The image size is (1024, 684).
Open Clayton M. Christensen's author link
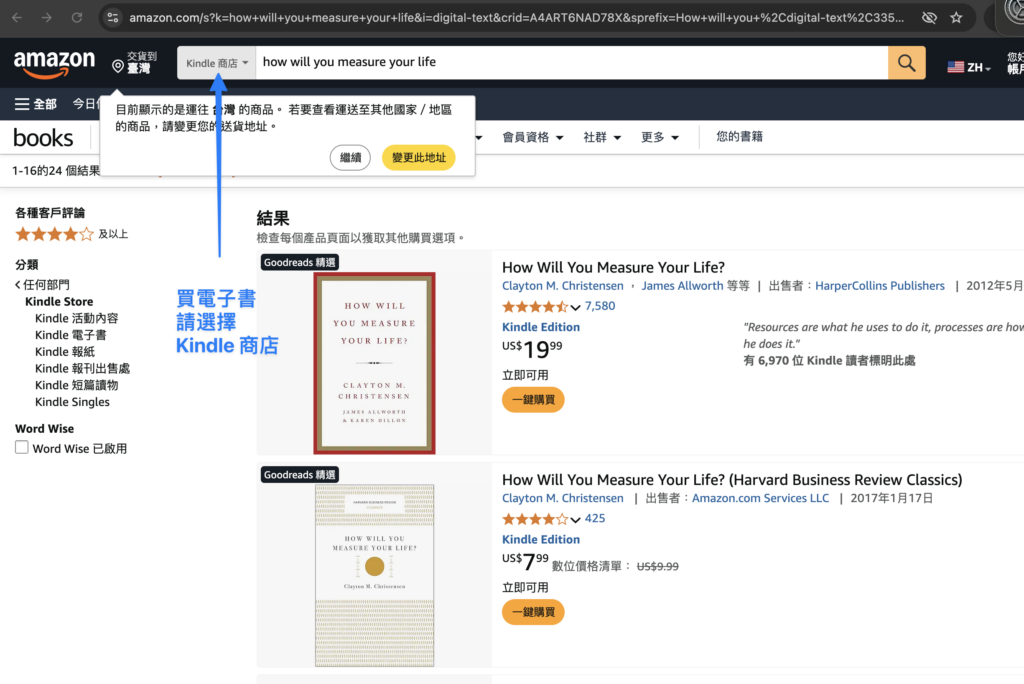click(563, 285)
